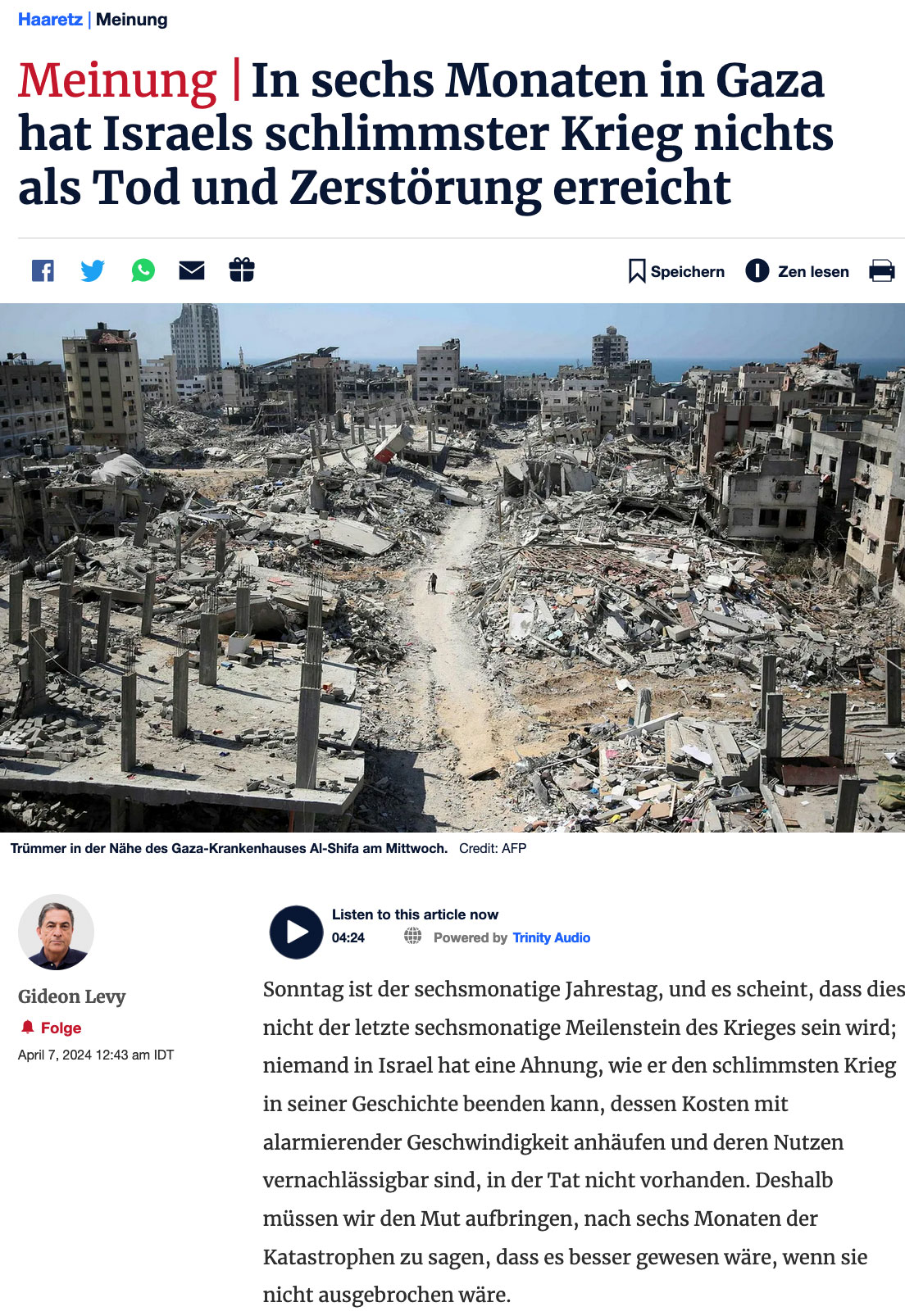Click the globe icon beside Powered by
The image size is (905, 1316).
(x=413, y=937)
